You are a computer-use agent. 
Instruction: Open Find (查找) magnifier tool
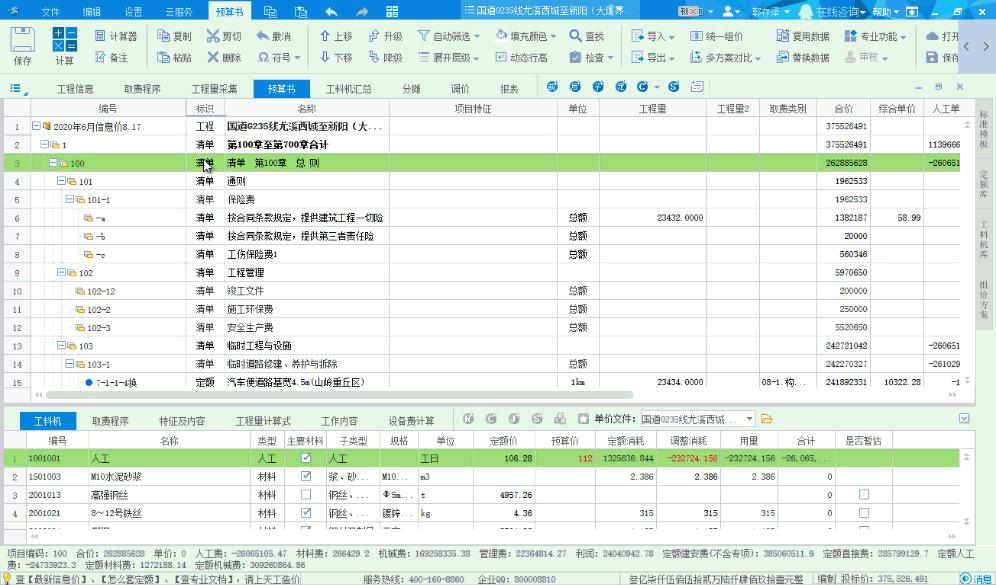[x=586, y=36]
